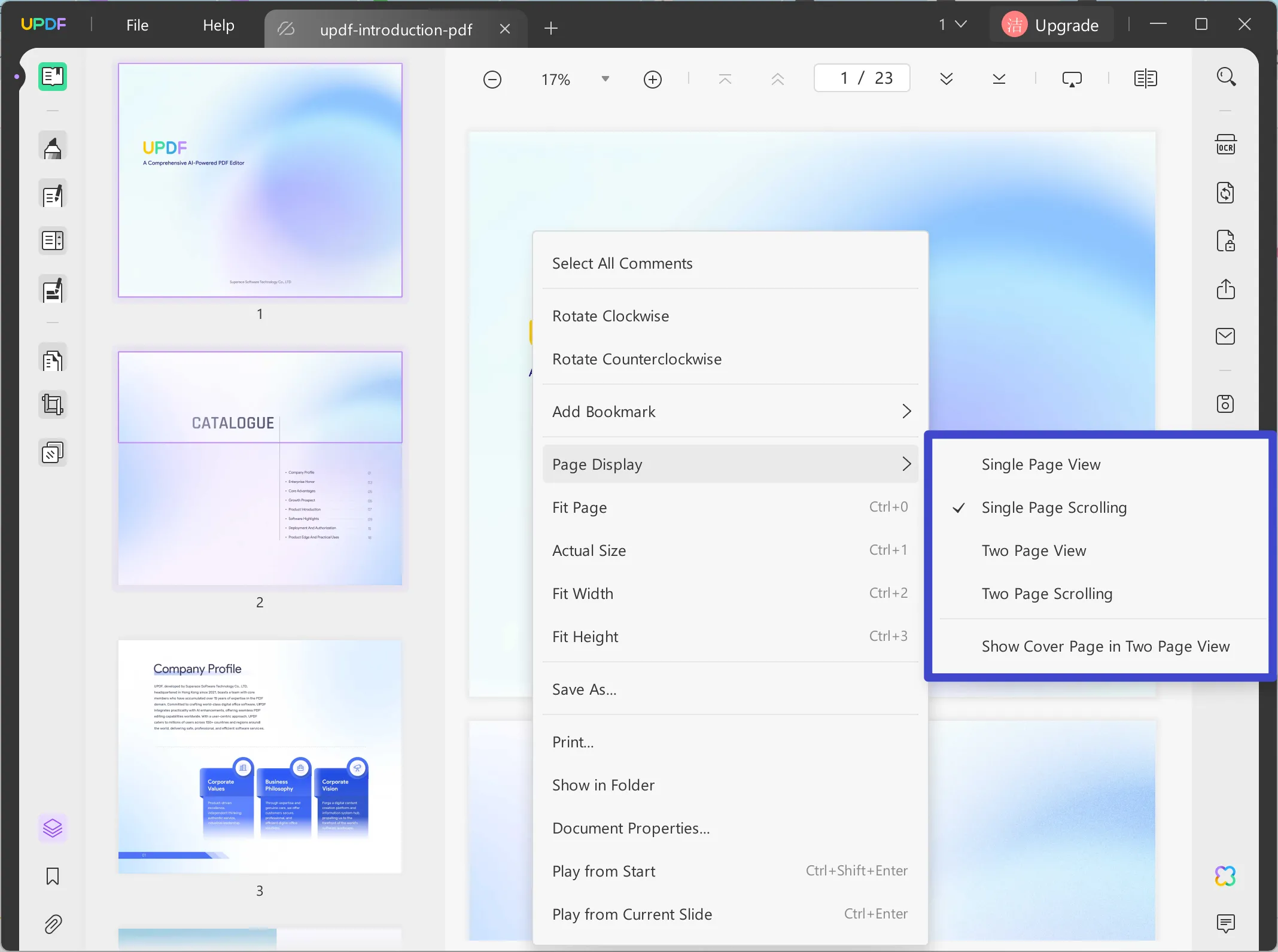Toggle the checked Single Page Scrolling option
Image resolution: width=1278 pixels, height=952 pixels.
pos(1054,508)
